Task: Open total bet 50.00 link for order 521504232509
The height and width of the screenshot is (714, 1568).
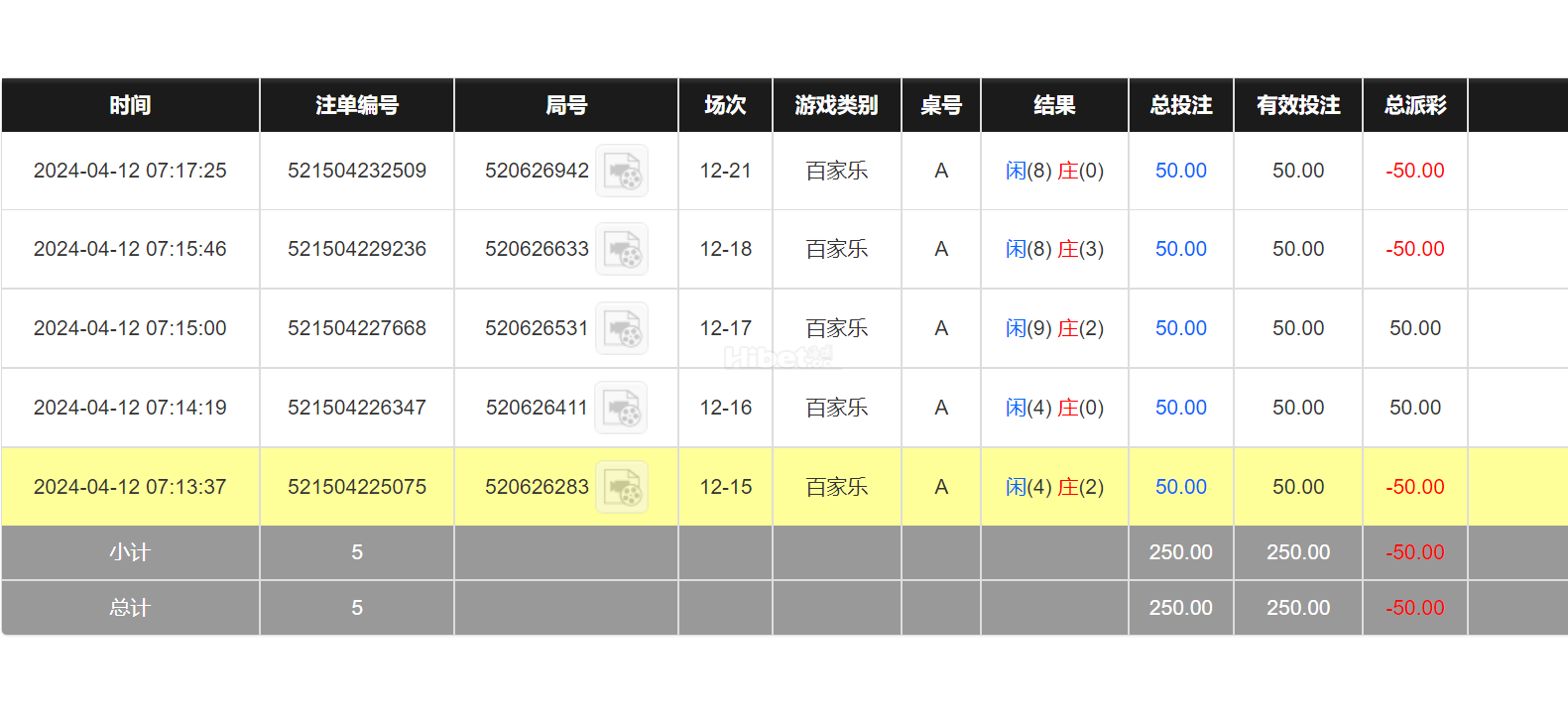Action: point(1181,171)
